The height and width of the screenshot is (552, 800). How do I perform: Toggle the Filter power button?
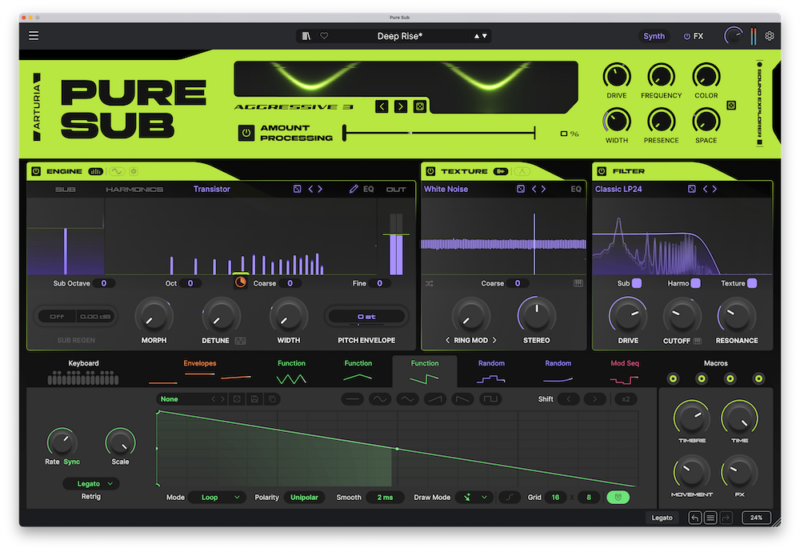click(x=602, y=171)
